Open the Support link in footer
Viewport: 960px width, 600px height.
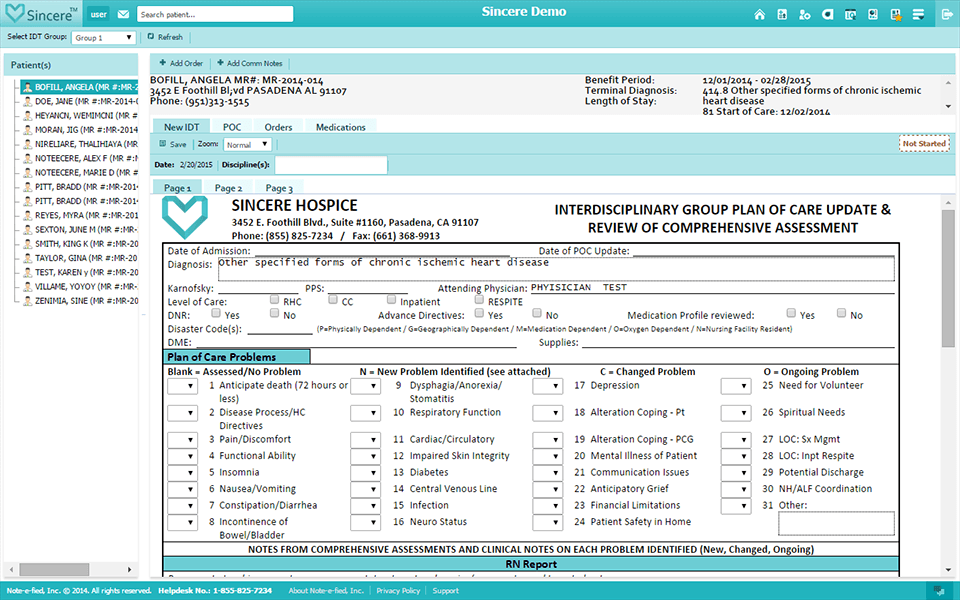point(445,591)
